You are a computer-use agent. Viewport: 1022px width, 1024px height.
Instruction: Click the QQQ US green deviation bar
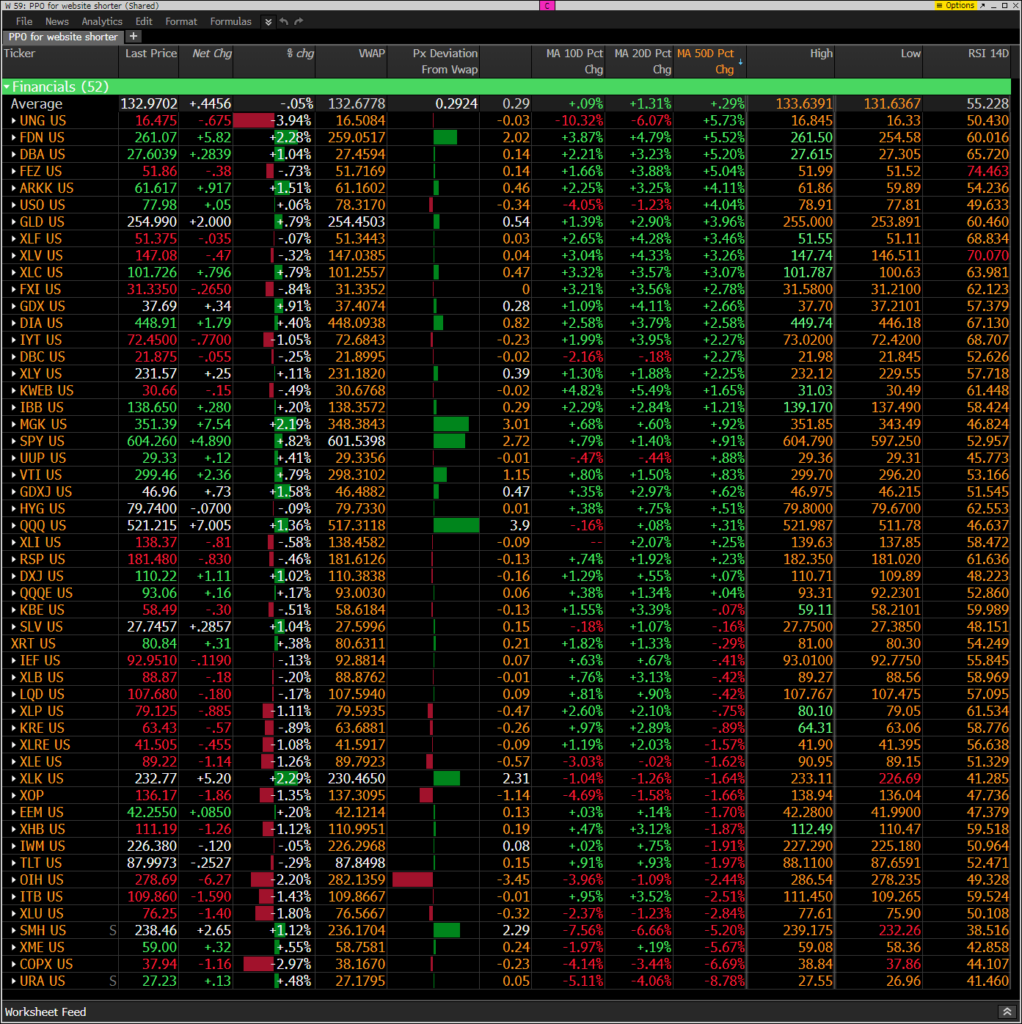click(x=456, y=526)
